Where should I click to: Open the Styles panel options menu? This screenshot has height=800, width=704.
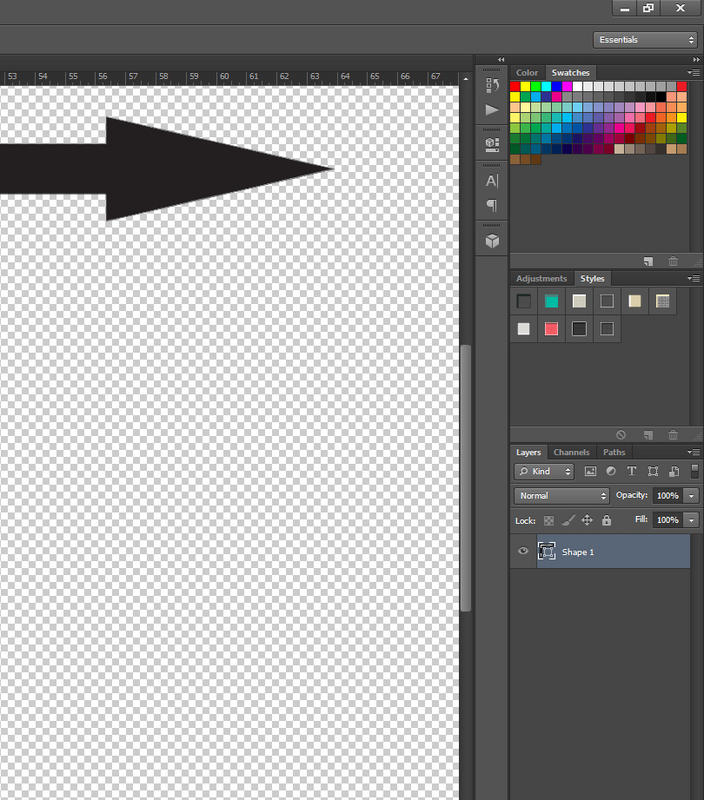[693, 279]
